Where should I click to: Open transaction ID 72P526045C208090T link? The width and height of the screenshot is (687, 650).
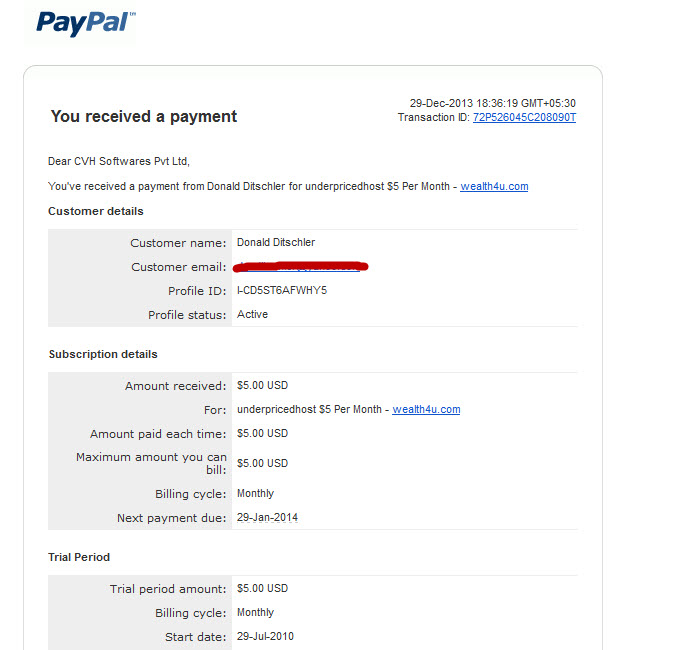coord(524,117)
